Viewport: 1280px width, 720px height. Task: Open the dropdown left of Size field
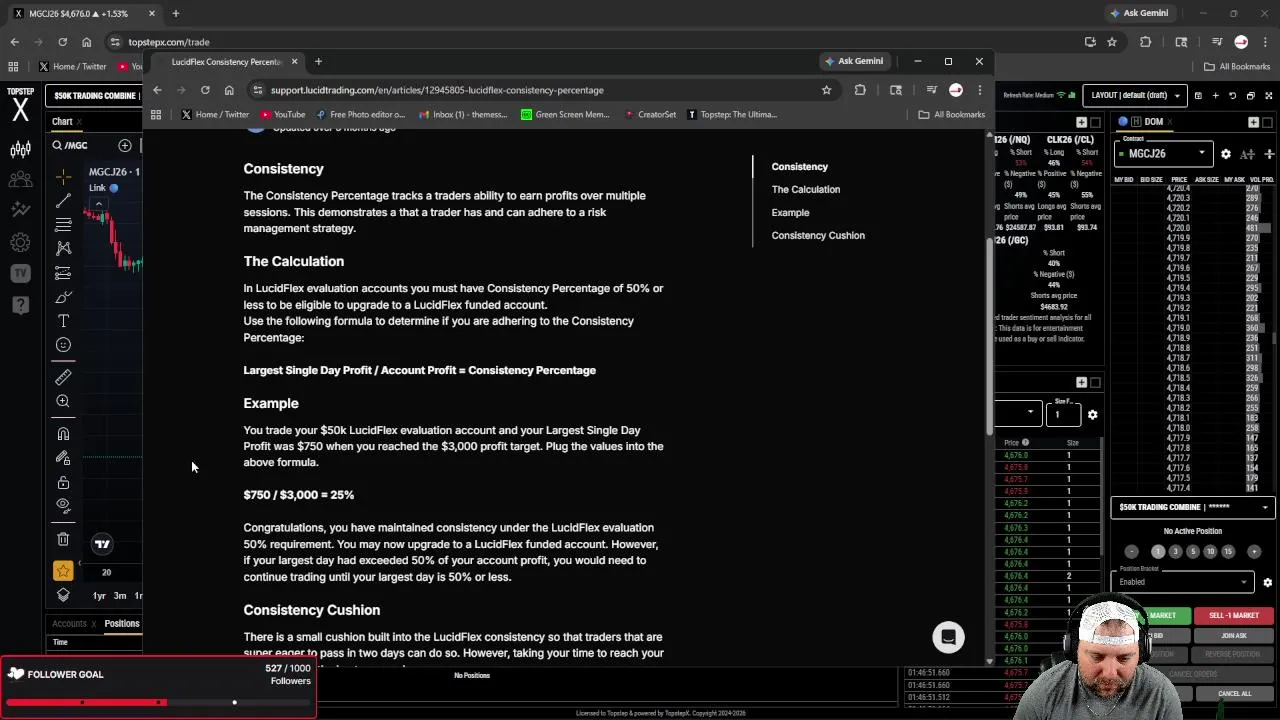click(x=1018, y=413)
